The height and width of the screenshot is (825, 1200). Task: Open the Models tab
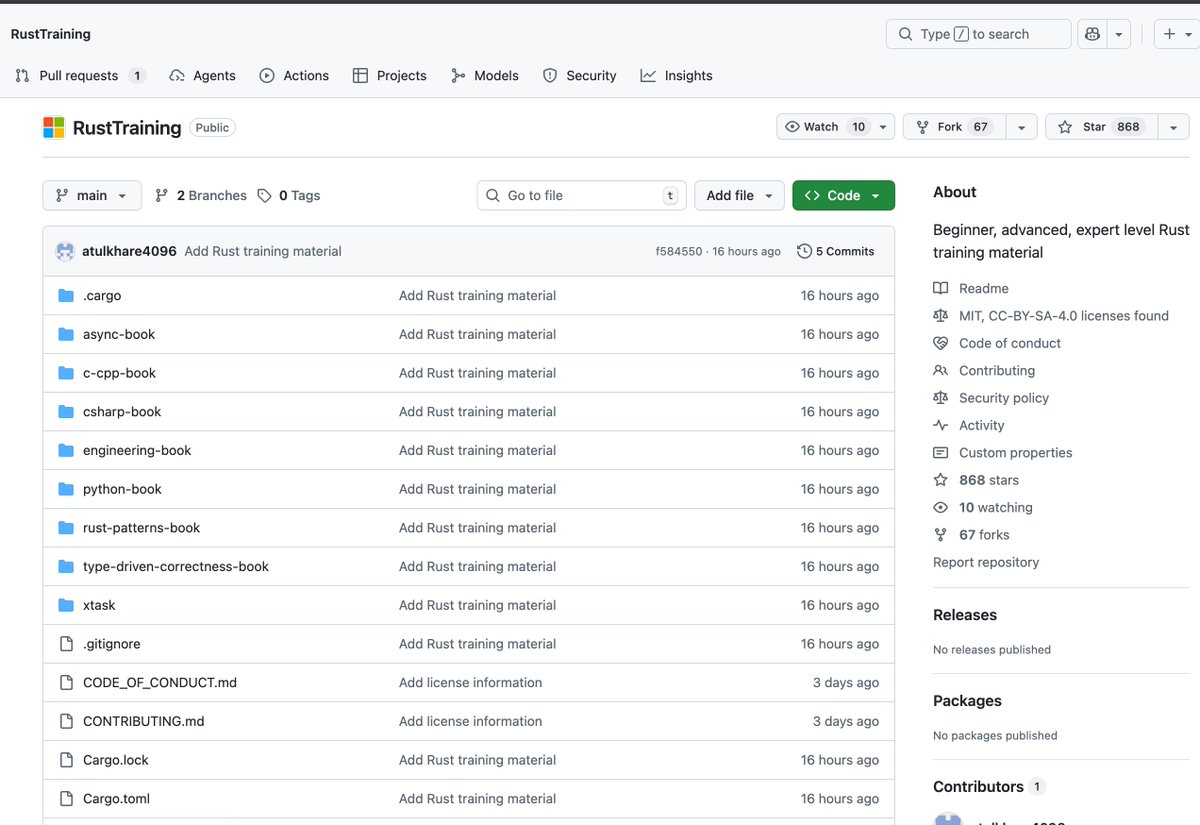(485, 76)
